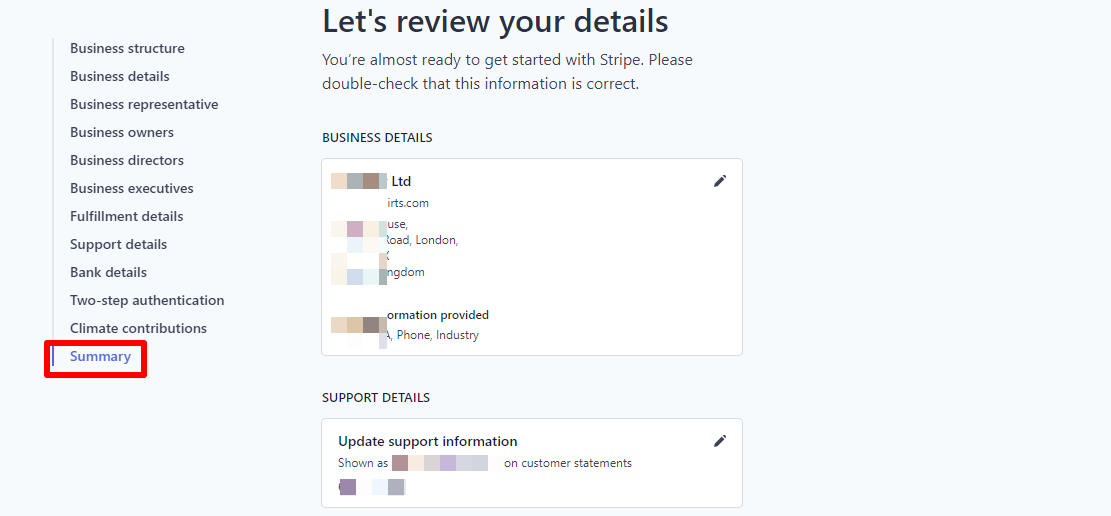Go to Business details in sidebar

click(120, 76)
